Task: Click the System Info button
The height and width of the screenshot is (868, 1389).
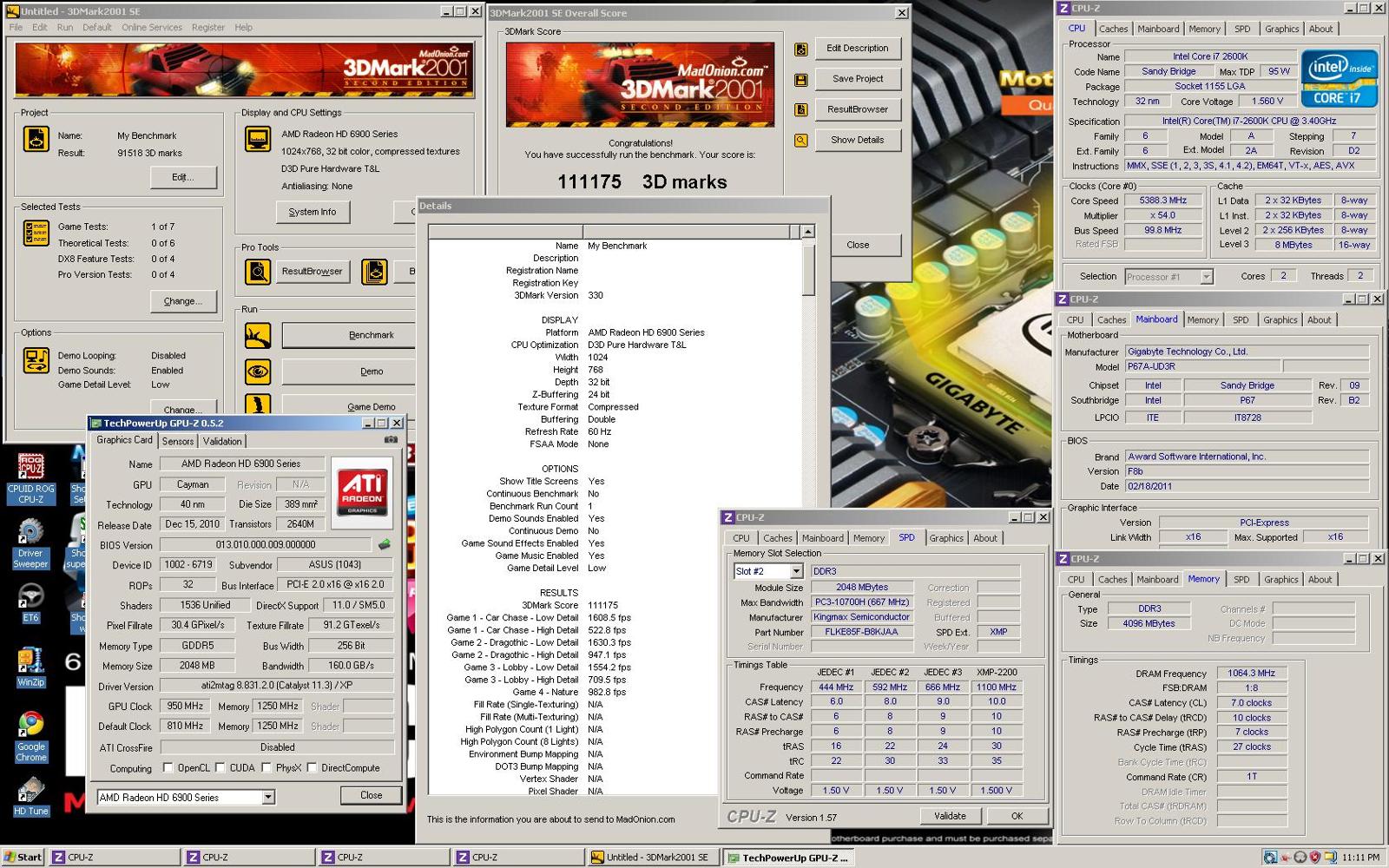Action: pos(313,212)
